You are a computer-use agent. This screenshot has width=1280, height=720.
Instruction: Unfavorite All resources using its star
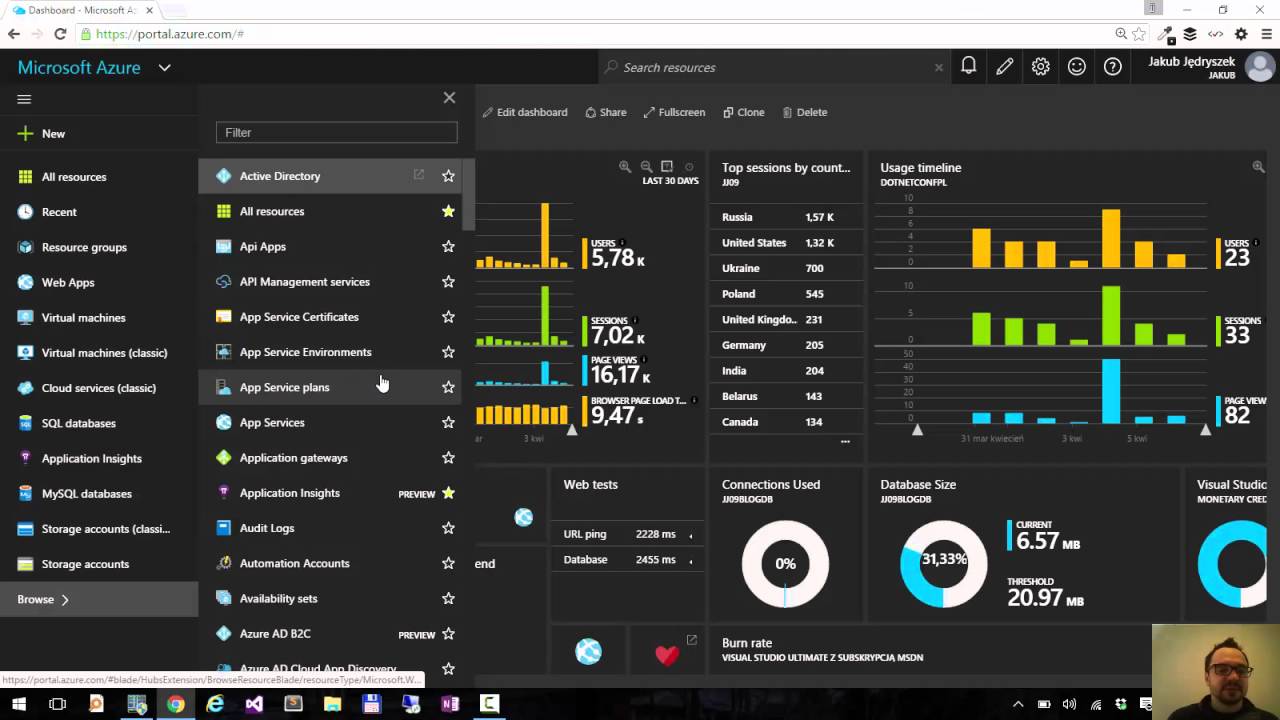click(448, 211)
